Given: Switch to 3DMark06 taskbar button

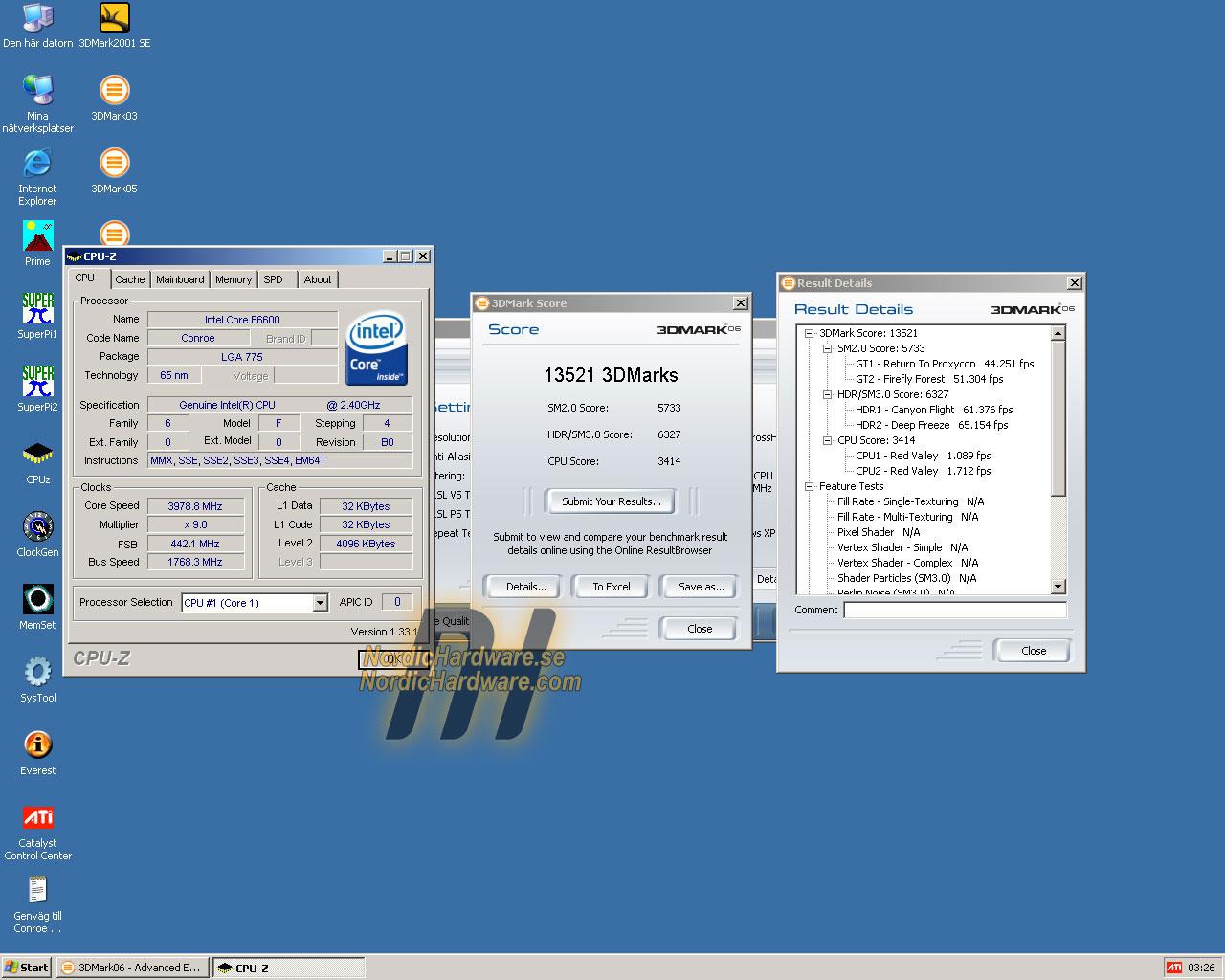Looking at the screenshot, I should click(x=132, y=968).
